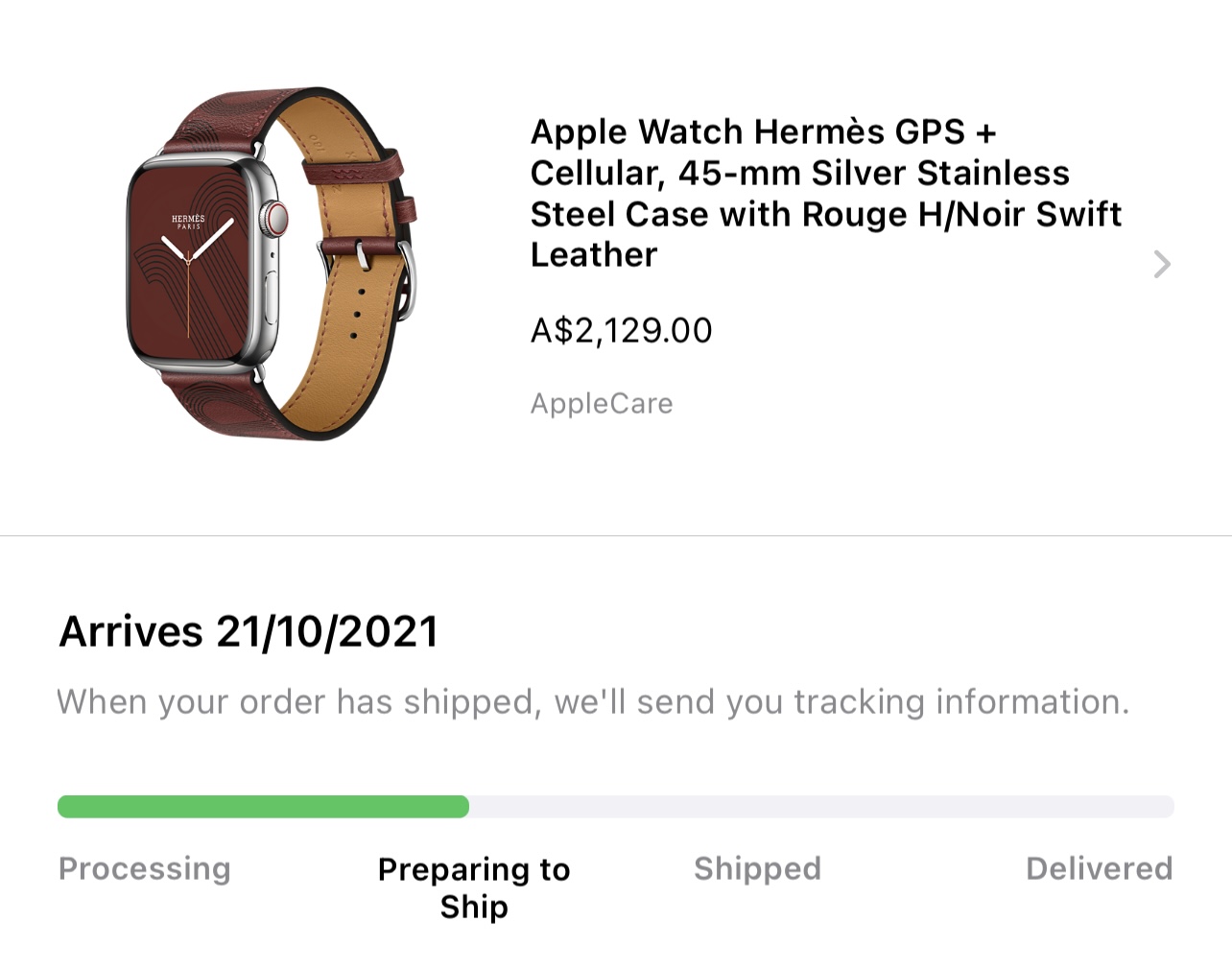
Task: Click the silver buckle on the watch band
Action: [x=407, y=278]
